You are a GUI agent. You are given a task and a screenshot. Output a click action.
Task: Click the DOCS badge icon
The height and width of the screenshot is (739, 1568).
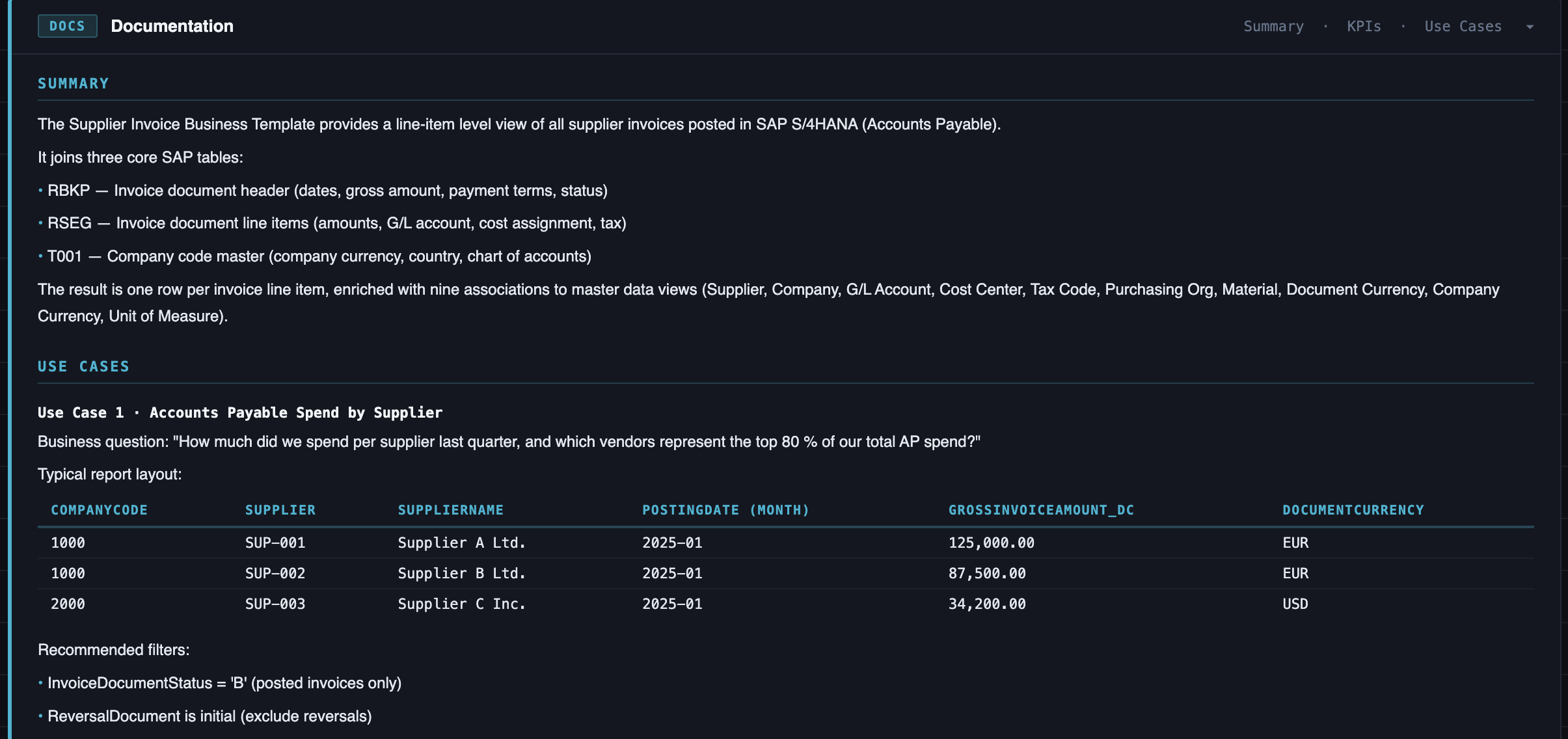[66, 26]
